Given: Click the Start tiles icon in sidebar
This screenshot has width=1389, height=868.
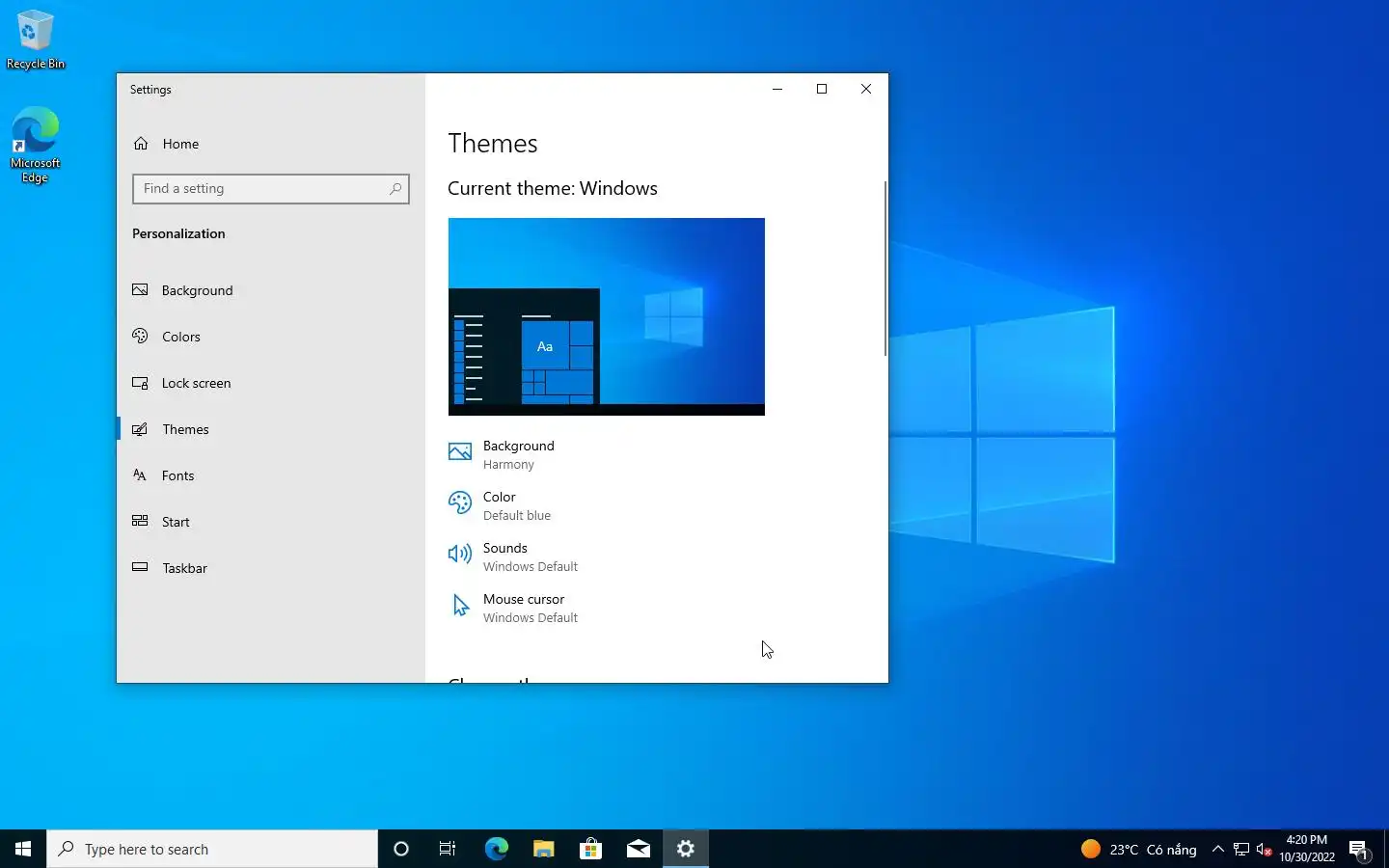Looking at the screenshot, I should 140,521.
